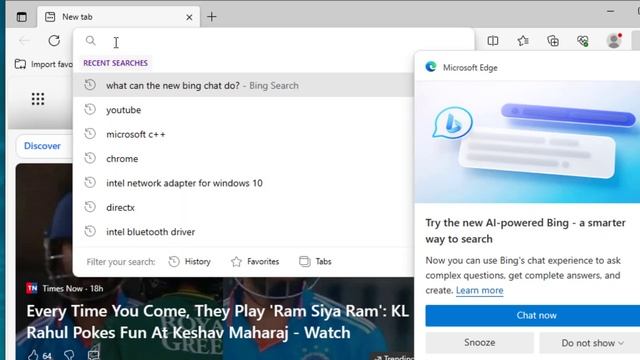The image size is (640, 360).
Task: Dislike the news article thumbs down
Action: point(69,355)
